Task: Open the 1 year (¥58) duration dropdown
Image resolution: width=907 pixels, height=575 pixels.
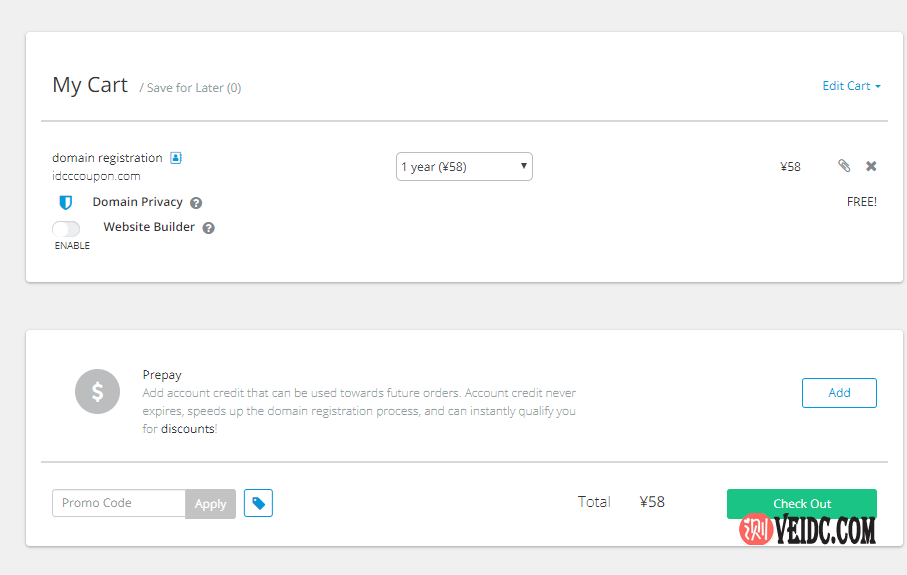Action: (464, 167)
